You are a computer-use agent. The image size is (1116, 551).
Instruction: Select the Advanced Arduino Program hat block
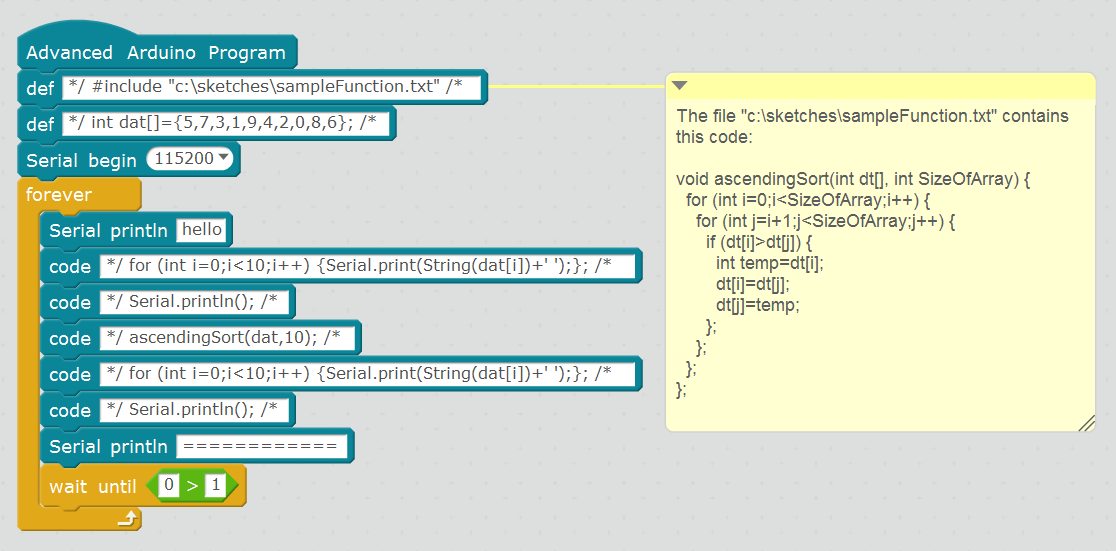pos(156,53)
